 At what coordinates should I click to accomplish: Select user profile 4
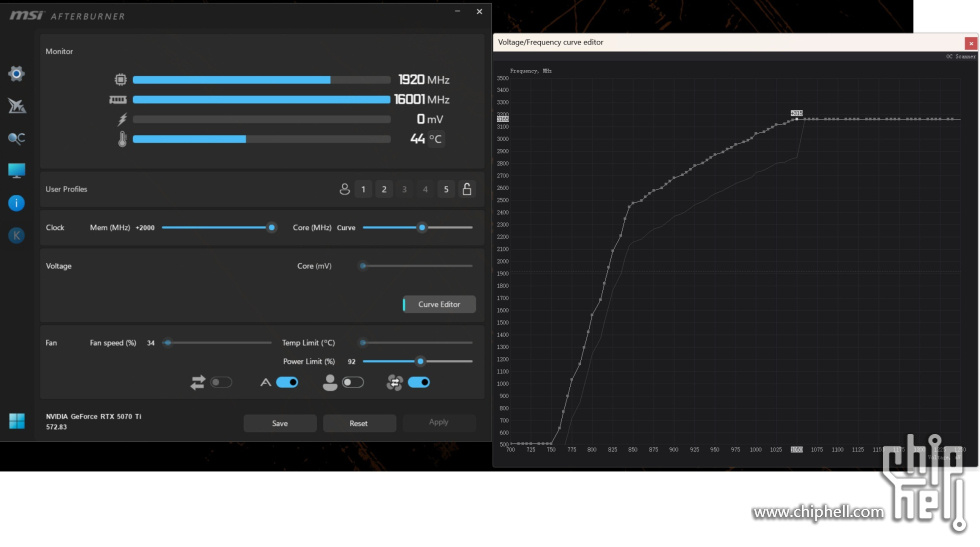[x=425, y=189]
